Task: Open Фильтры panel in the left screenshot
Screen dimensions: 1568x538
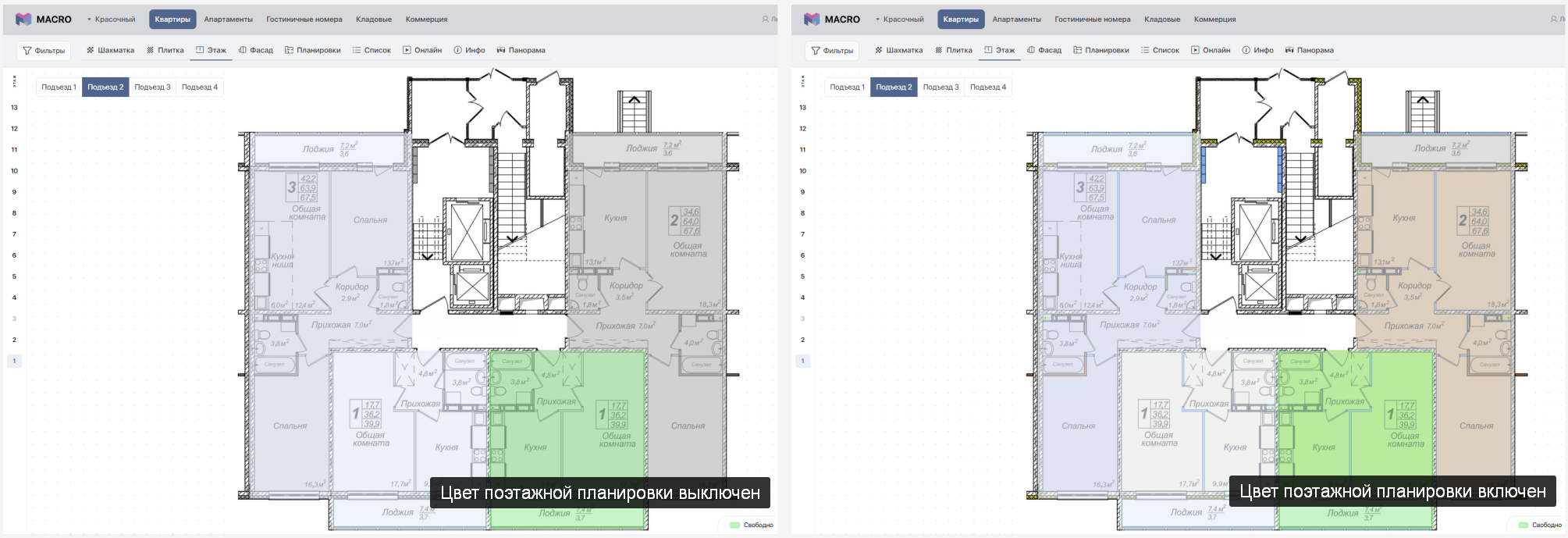Action: [x=44, y=51]
